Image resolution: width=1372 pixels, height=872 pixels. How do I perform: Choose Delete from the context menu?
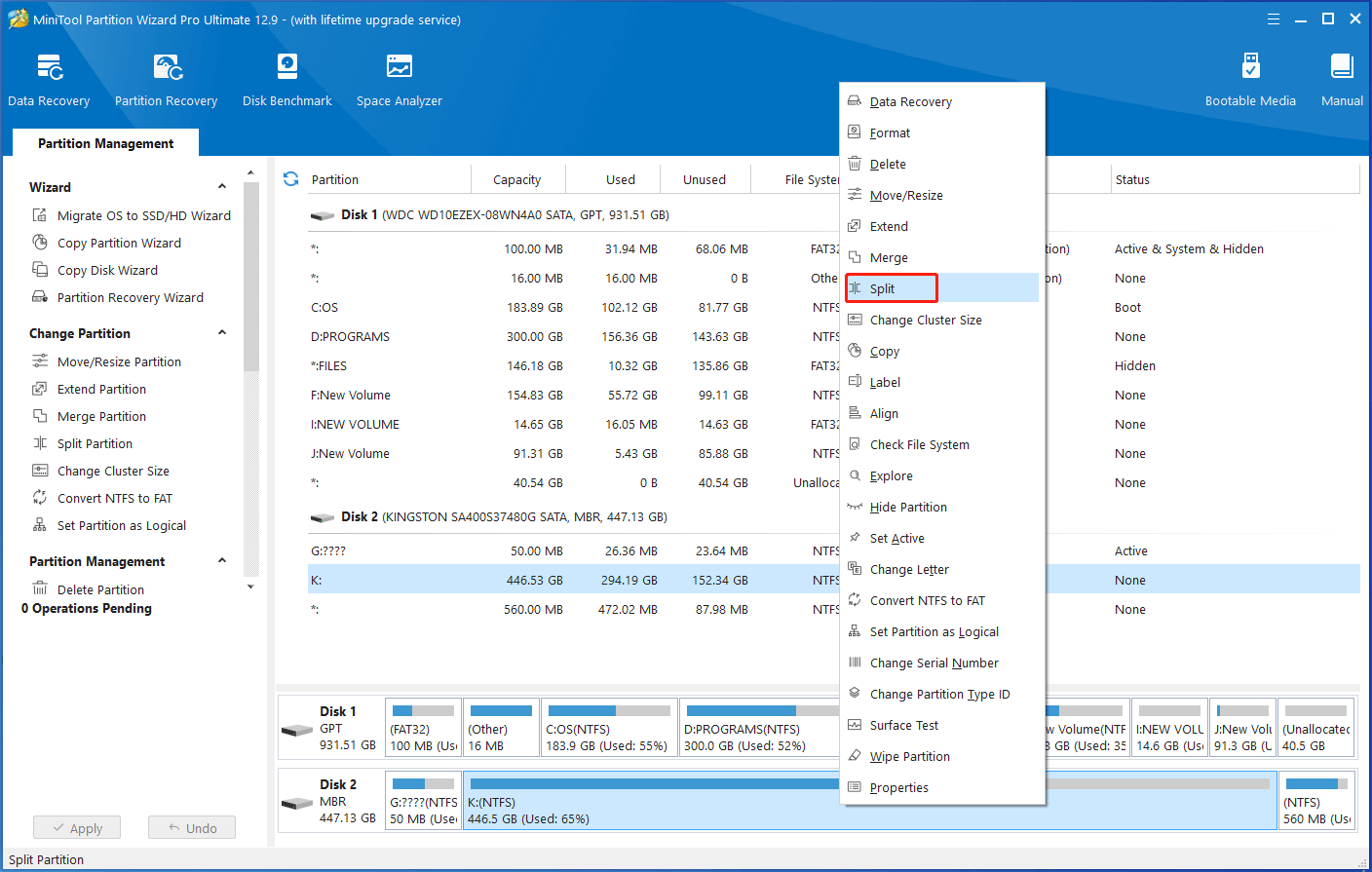click(941, 164)
